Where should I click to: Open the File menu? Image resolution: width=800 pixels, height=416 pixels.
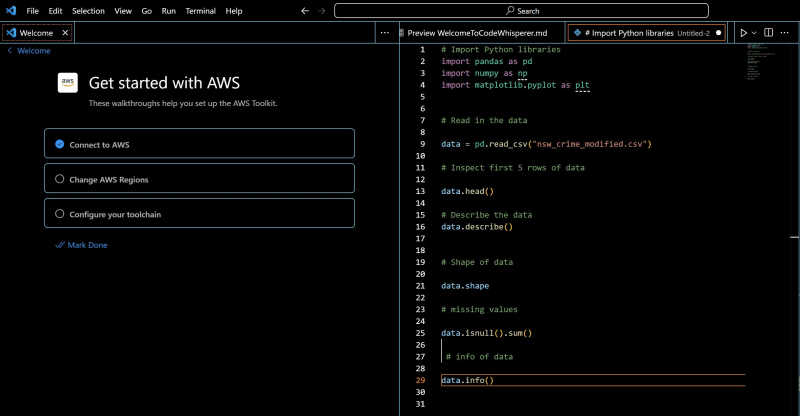point(33,11)
